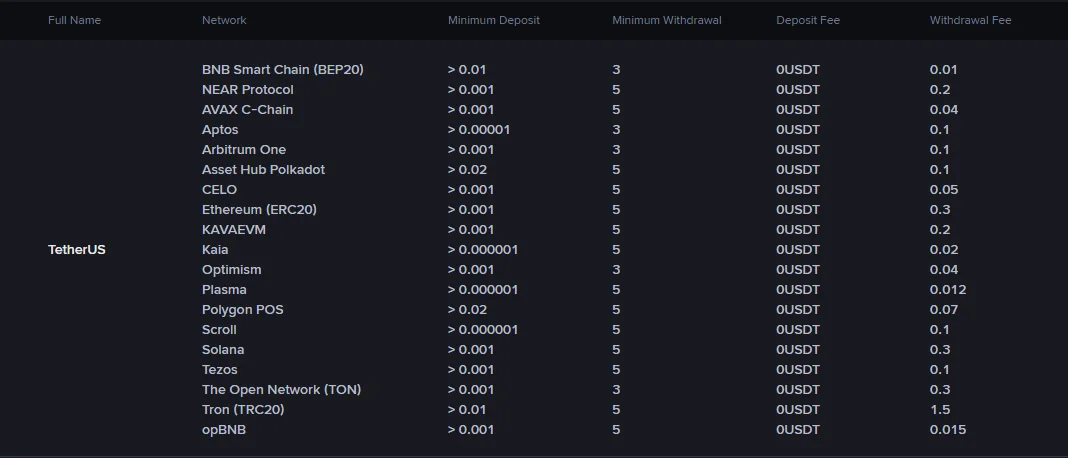This screenshot has height=458, width=1068.
Task: Select NEAR Protocol network row
Action: coord(248,89)
